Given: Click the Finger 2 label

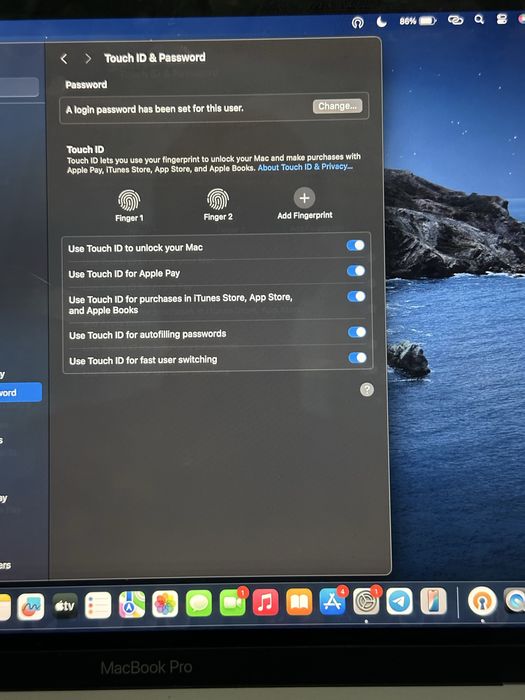Looking at the screenshot, I should pos(218,217).
